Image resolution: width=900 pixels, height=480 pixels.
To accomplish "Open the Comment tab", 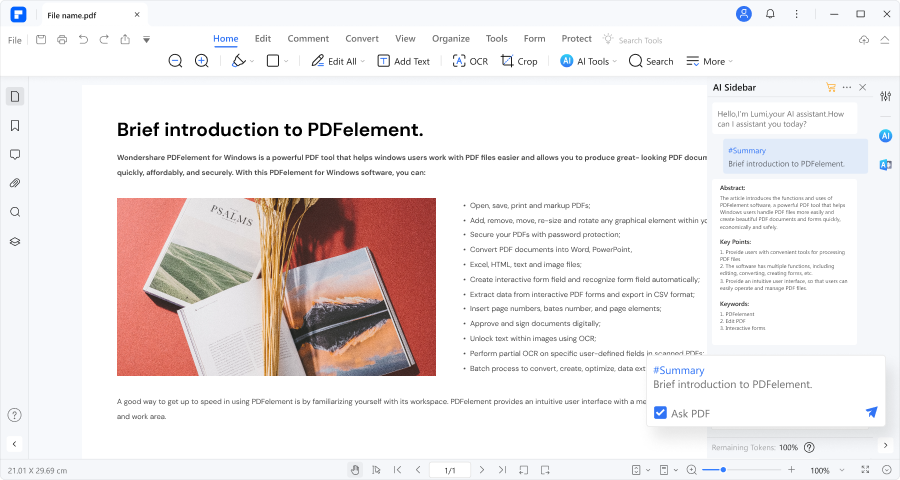I will pyautogui.click(x=308, y=38).
